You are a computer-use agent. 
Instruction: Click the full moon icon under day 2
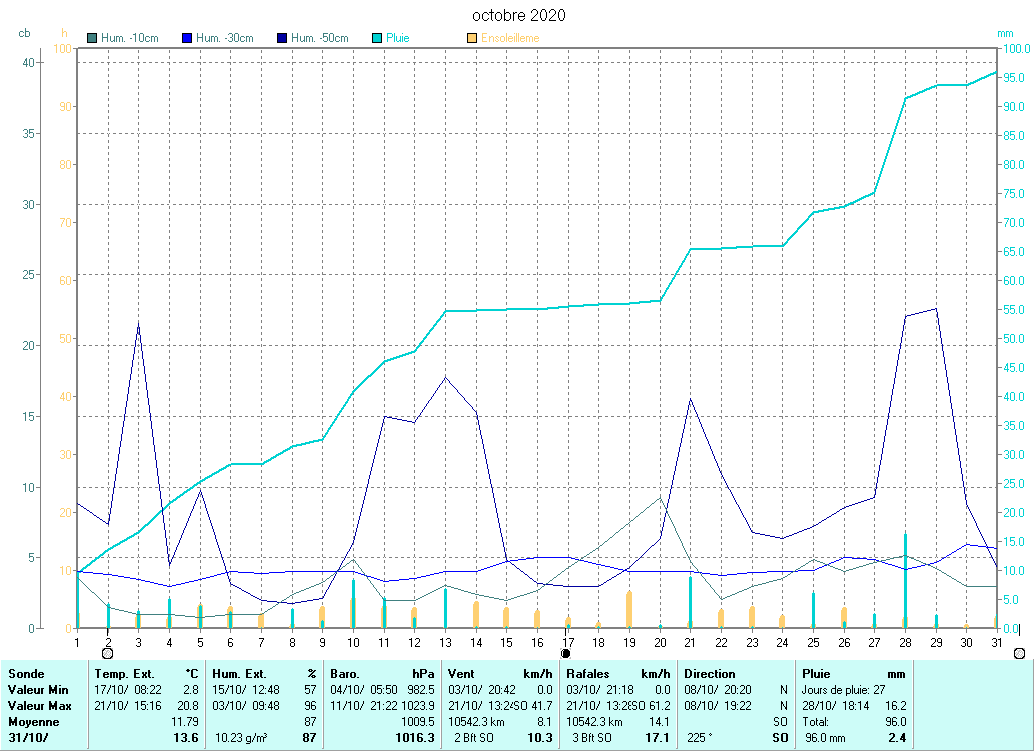(x=108, y=652)
